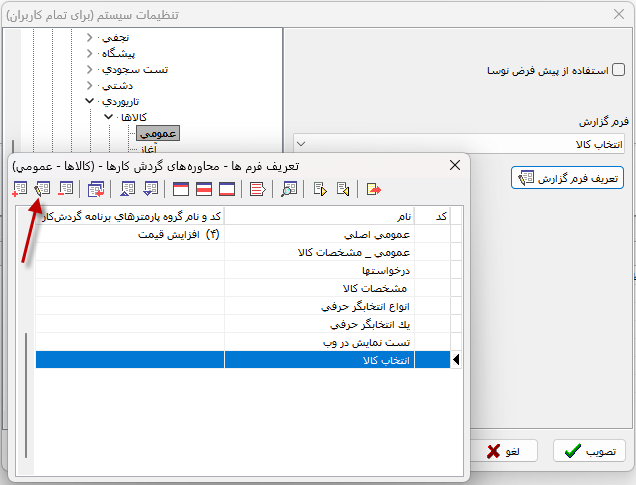Click the تصویب confirm button
636x485 pixels.
coord(589,451)
